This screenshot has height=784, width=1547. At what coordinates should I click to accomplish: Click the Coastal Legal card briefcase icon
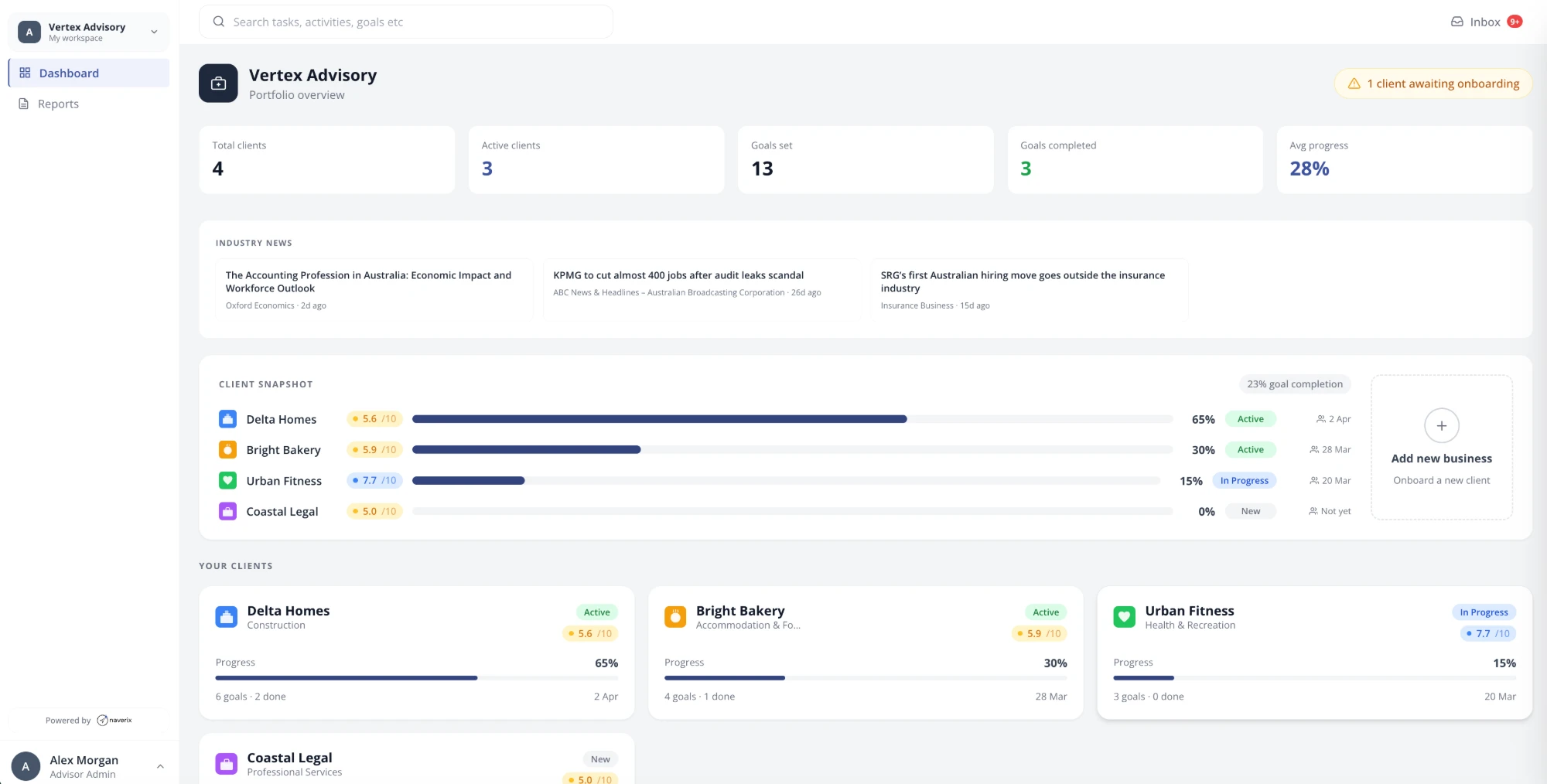(227, 764)
